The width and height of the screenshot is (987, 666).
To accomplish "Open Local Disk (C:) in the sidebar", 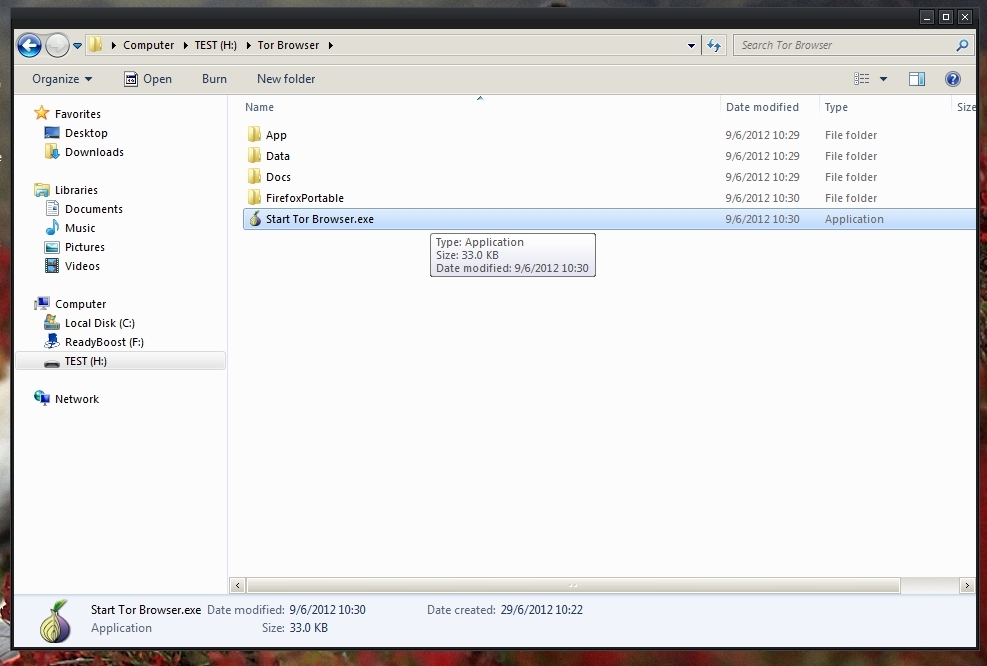I will 99,323.
